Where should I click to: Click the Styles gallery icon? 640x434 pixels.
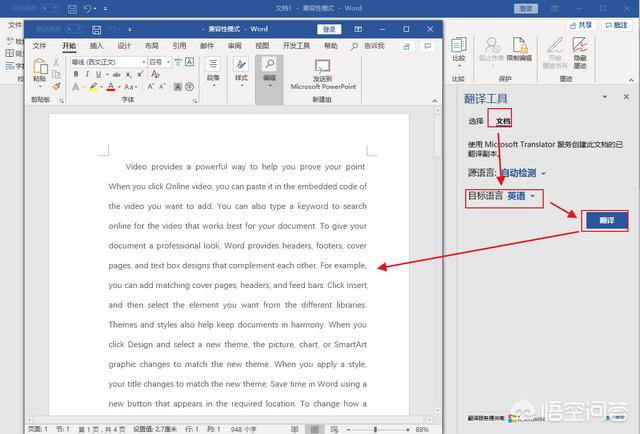pos(241,73)
